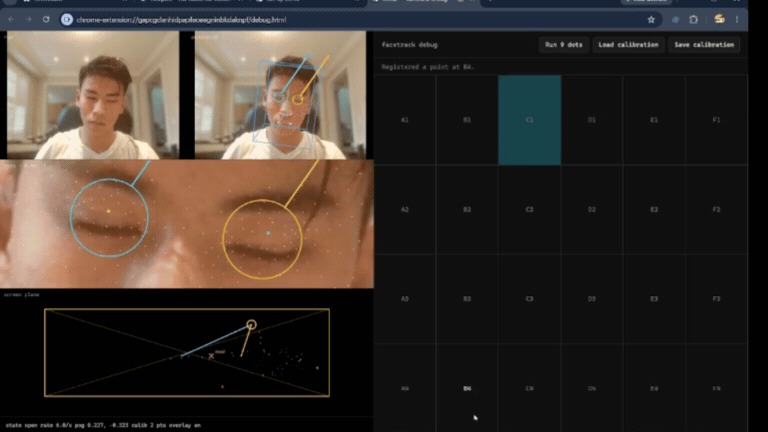Select calibration cell C3
The height and width of the screenshot is (432, 768).
click(x=529, y=299)
